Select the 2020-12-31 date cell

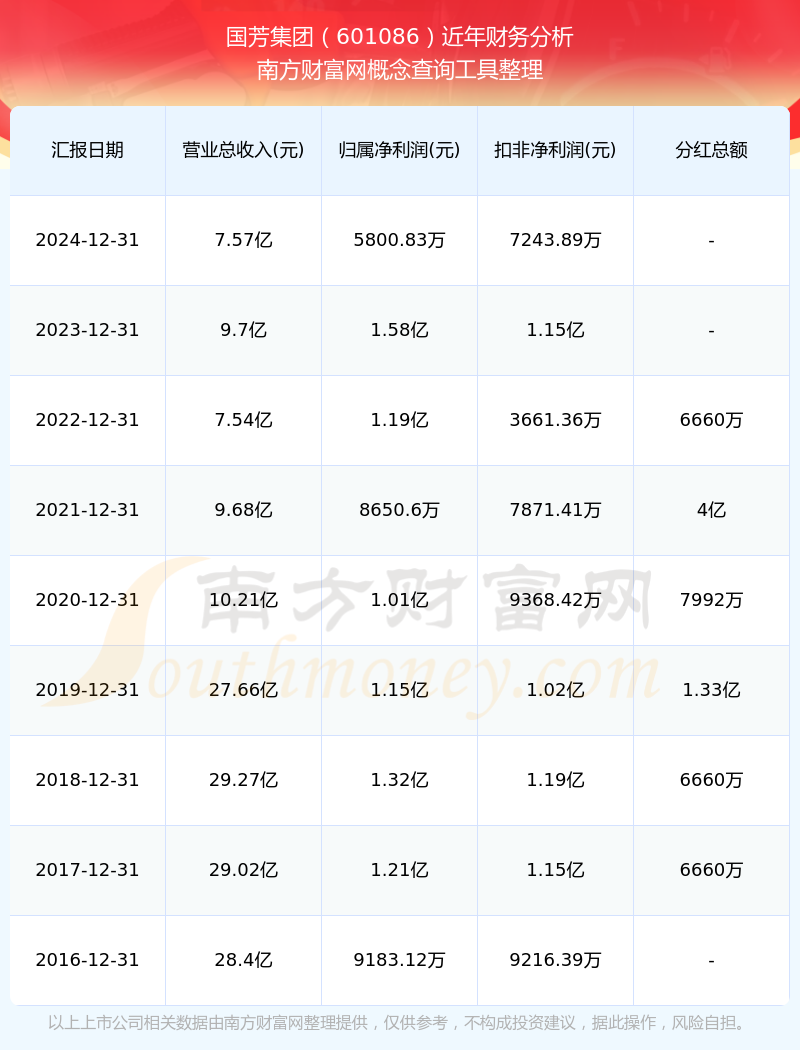pyautogui.click(x=88, y=600)
